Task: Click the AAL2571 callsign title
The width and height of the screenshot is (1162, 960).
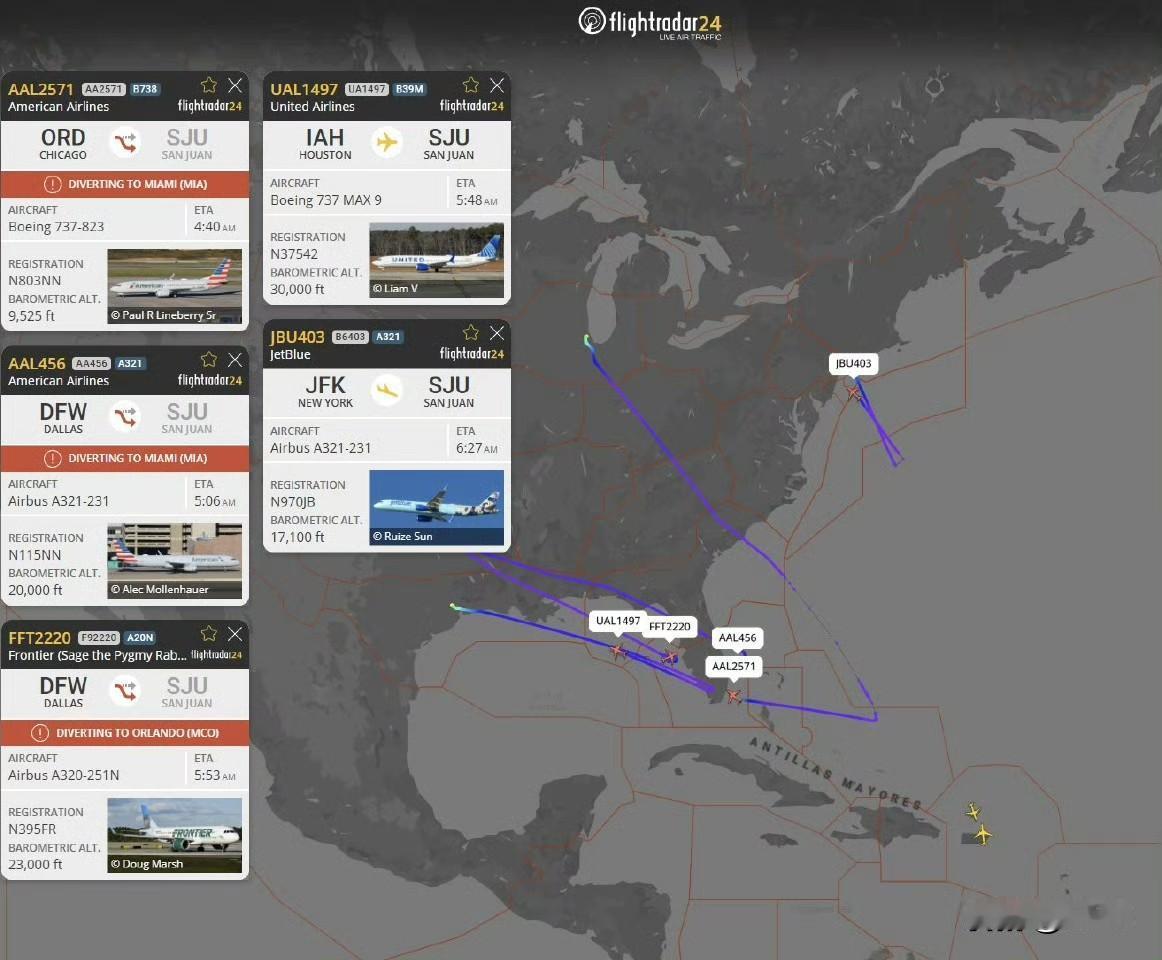Action: tap(41, 89)
